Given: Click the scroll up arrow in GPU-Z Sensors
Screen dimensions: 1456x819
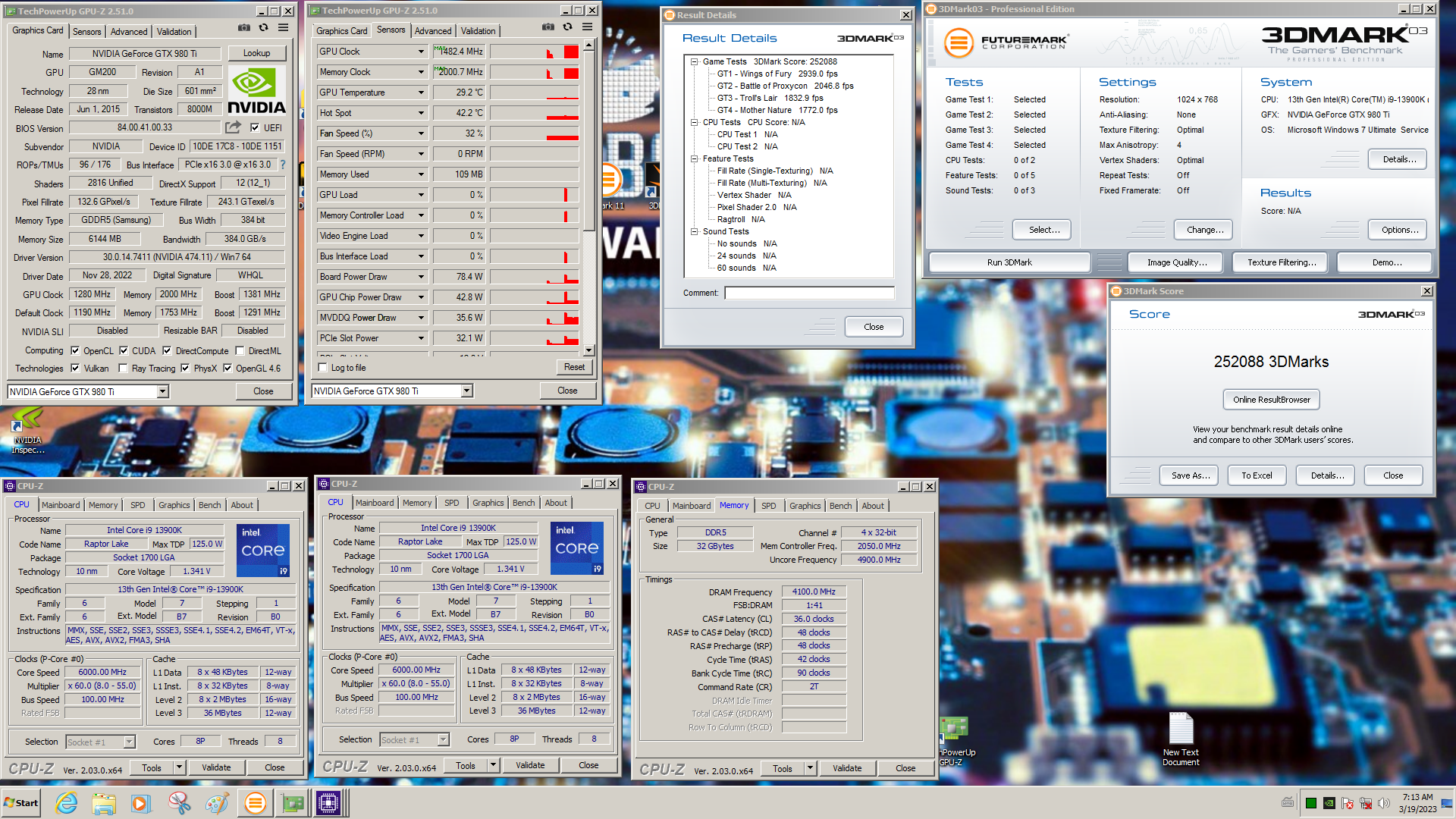Looking at the screenshot, I should point(588,45).
